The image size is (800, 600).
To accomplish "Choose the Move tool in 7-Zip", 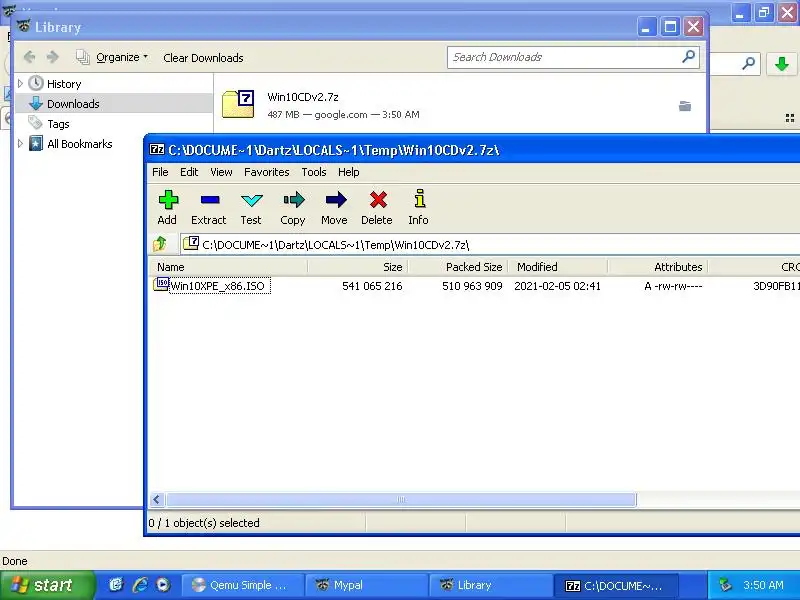I will tap(335, 207).
